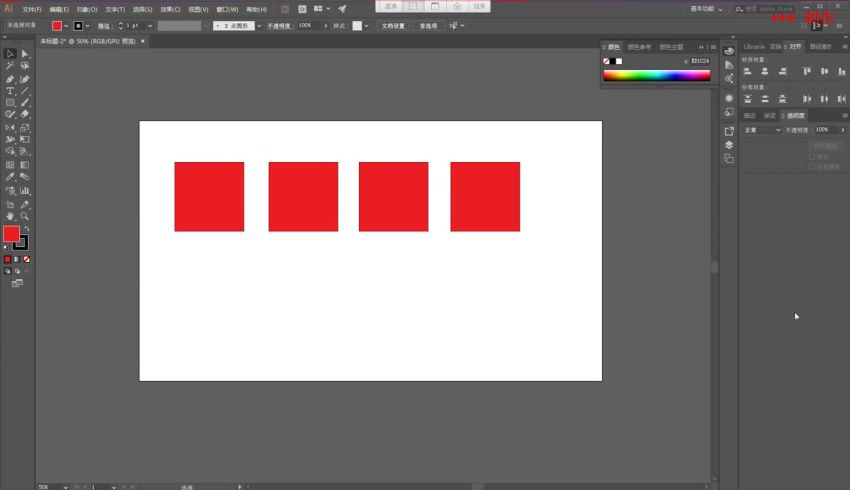Align objects to horizontal center
The image size is (850, 490).
pyautogui.click(x=765, y=71)
